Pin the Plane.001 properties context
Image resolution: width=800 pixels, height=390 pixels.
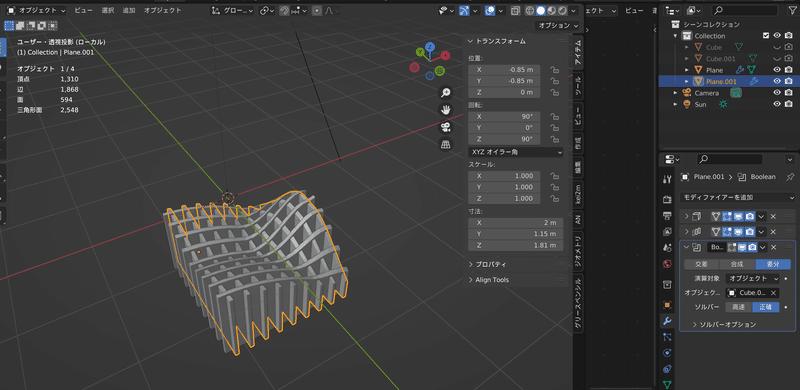[x=790, y=177]
